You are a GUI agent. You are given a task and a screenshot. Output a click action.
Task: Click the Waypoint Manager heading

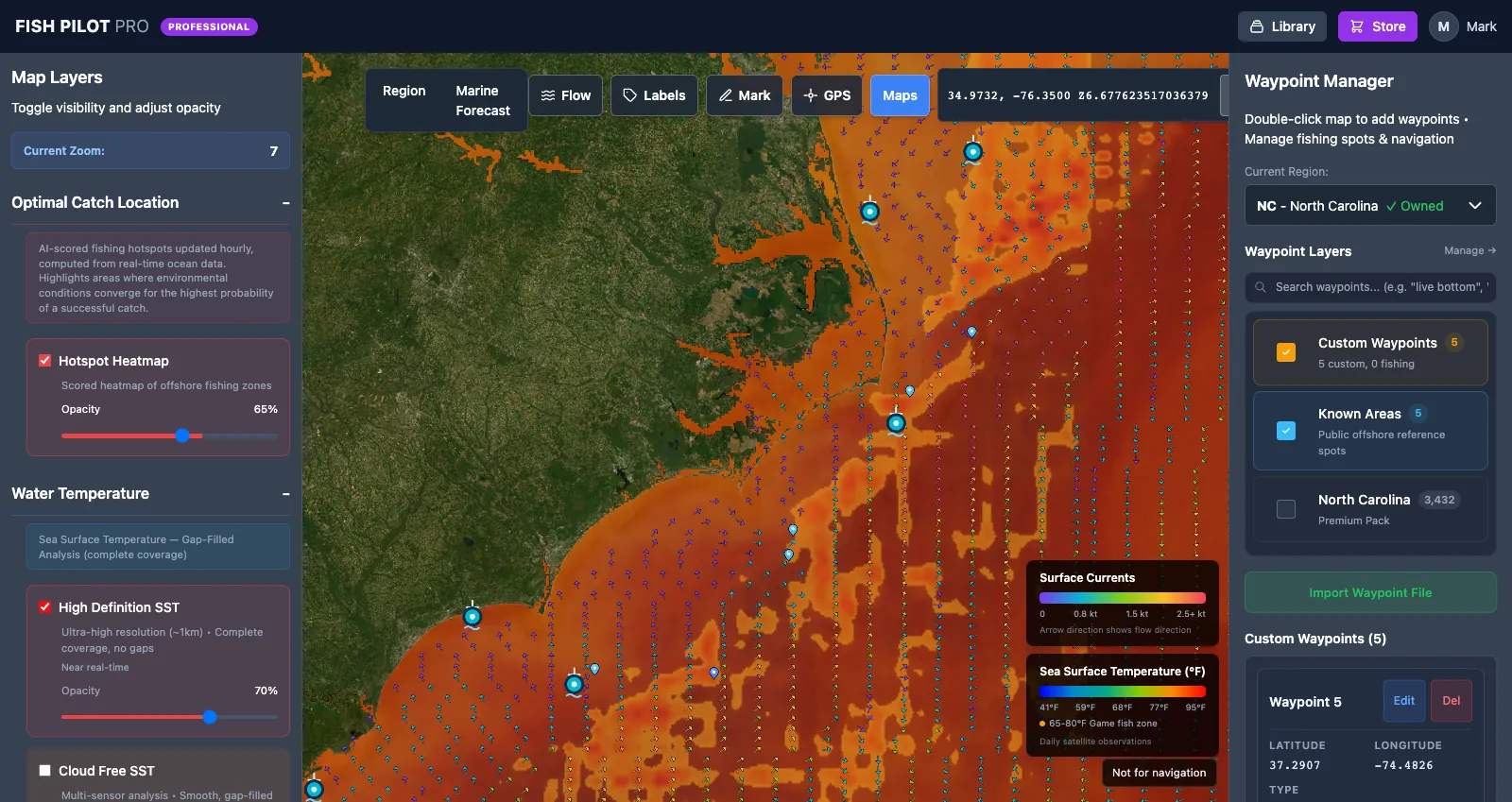pos(1319,81)
